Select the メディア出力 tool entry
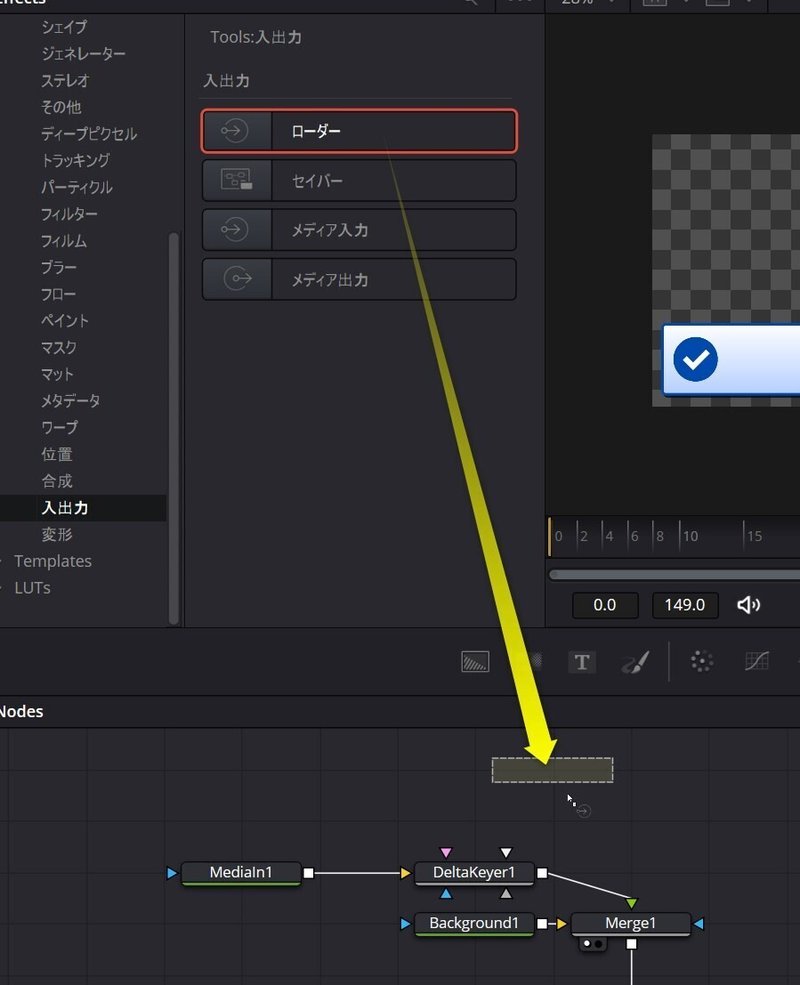Screen dimensions: 800x985 click(x=359, y=279)
